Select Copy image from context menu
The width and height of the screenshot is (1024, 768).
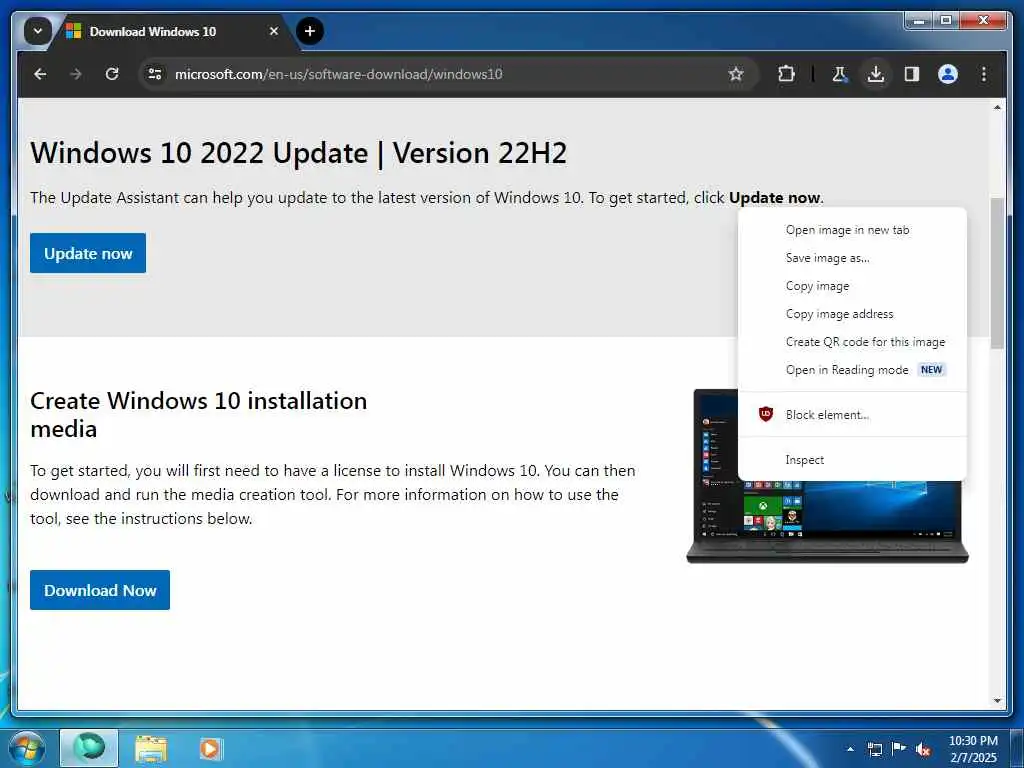click(852, 286)
